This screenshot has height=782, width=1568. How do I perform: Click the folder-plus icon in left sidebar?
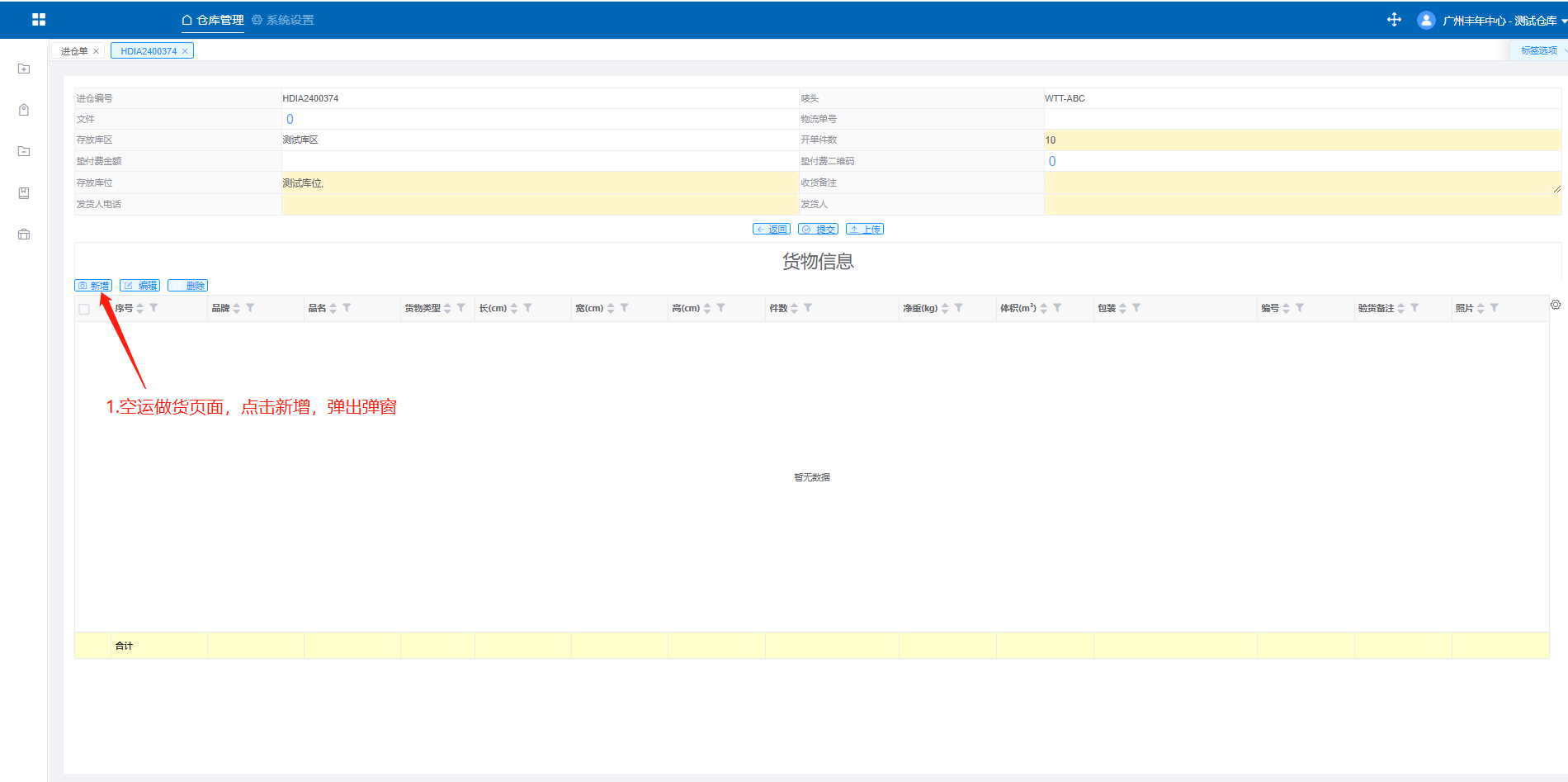(24, 69)
